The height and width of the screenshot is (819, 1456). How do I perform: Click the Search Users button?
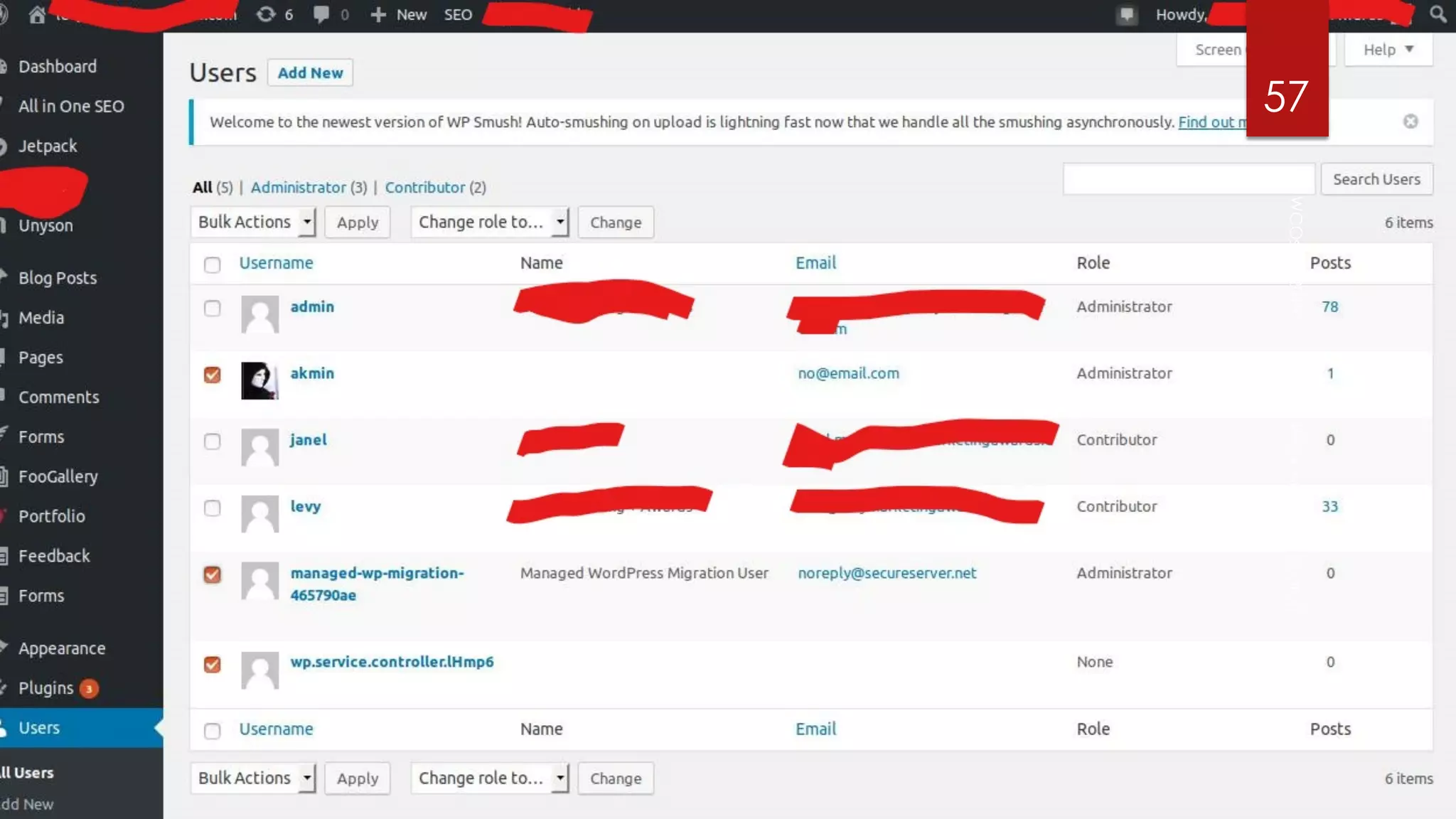pyautogui.click(x=1376, y=179)
